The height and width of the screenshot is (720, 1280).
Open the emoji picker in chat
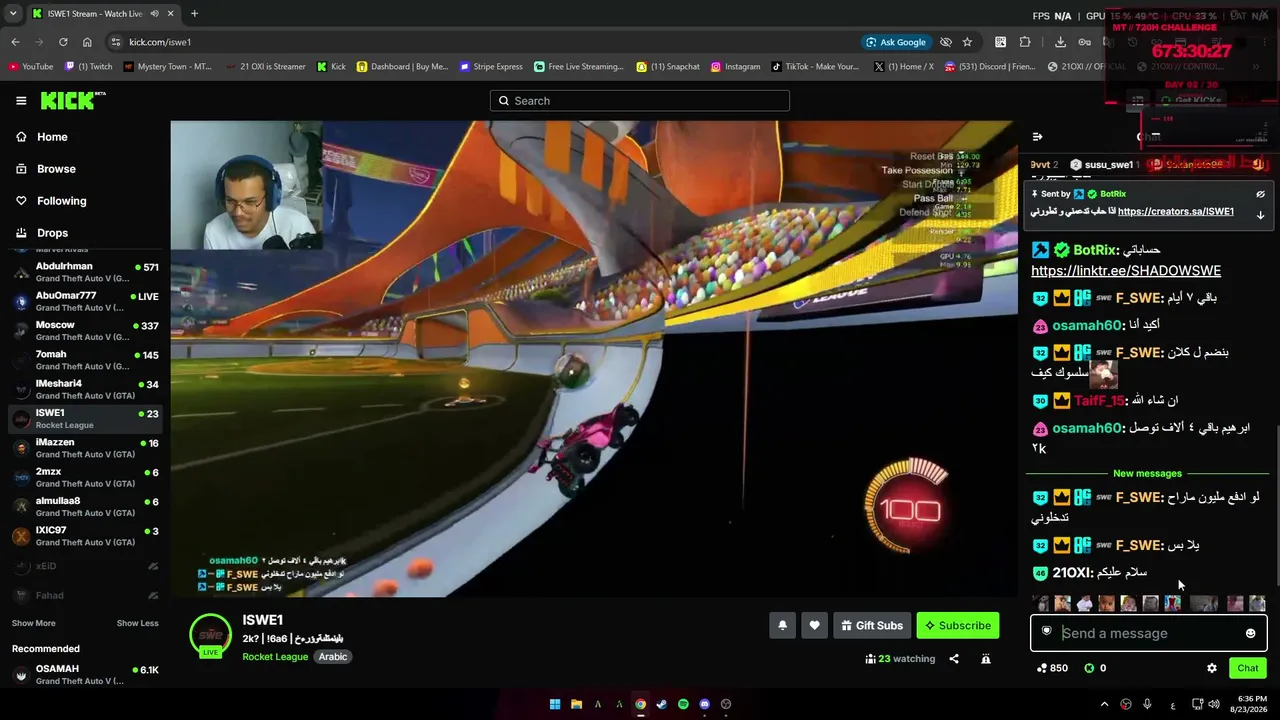pos(1250,633)
